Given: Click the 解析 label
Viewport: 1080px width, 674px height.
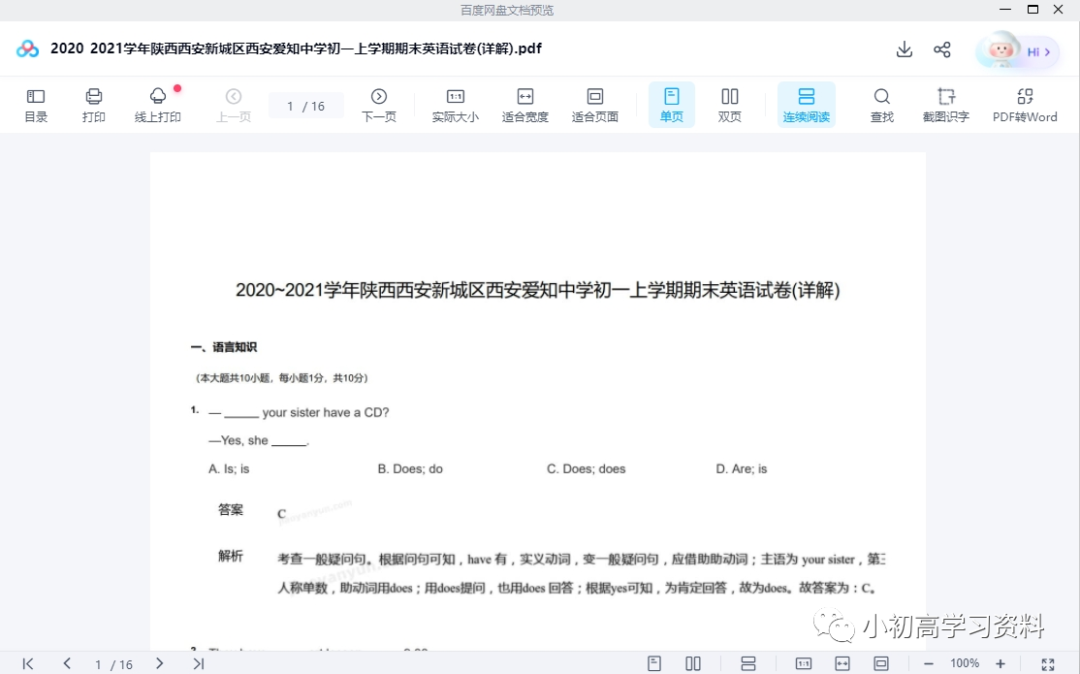Looking at the screenshot, I should click(231, 556).
